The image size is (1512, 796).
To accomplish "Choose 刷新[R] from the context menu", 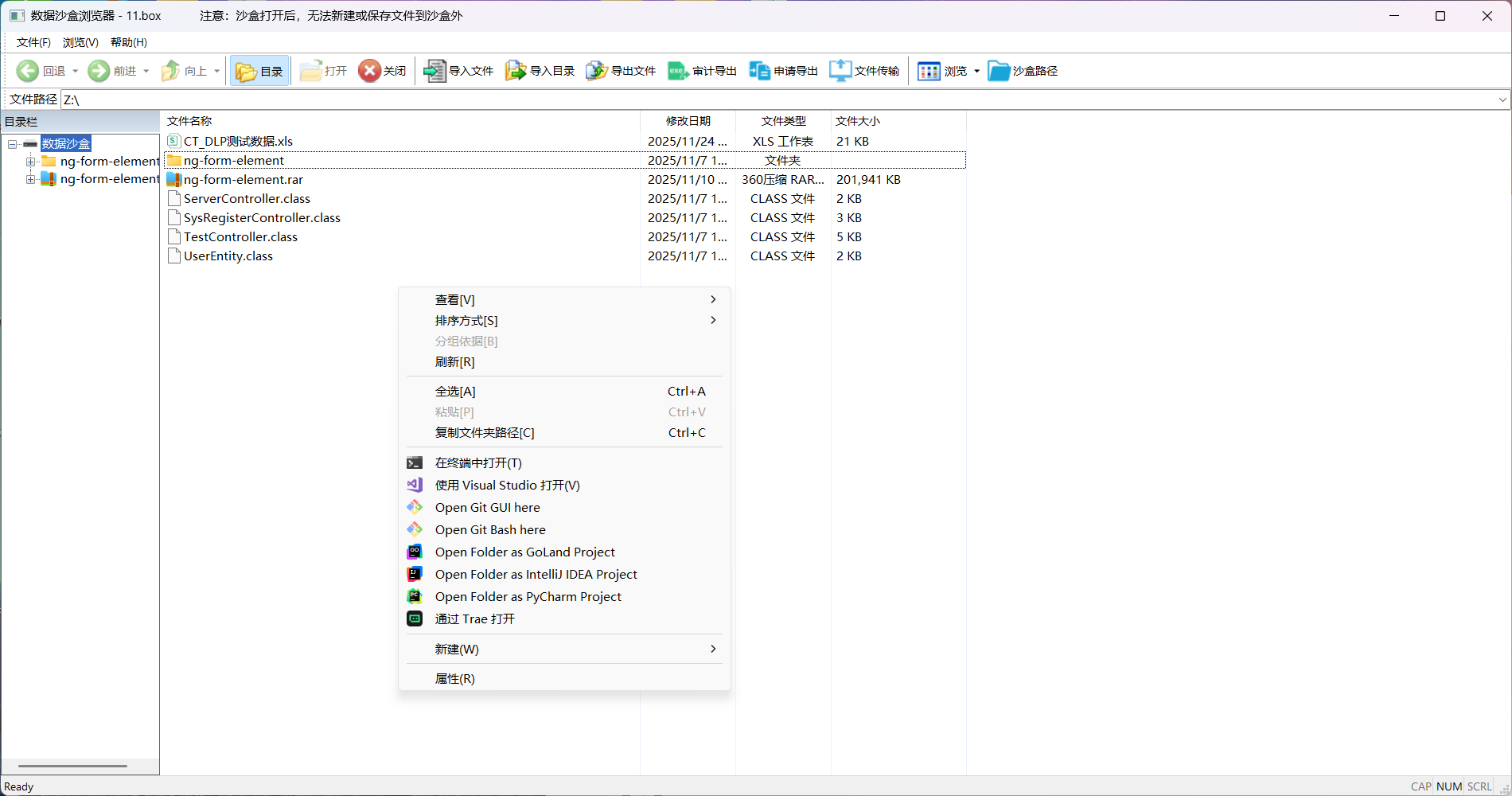I will click(454, 362).
